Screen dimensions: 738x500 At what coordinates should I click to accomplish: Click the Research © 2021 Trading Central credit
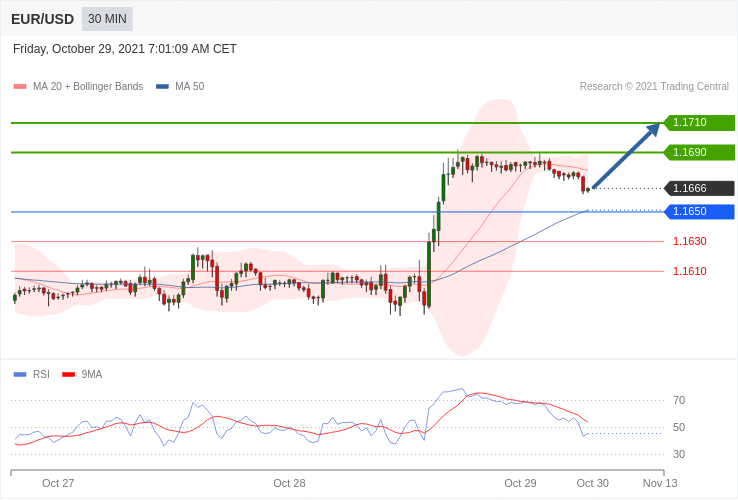(x=654, y=87)
